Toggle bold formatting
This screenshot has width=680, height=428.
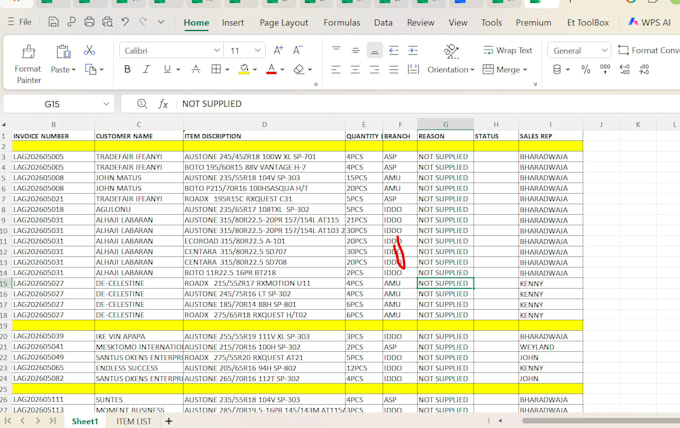[127, 69]
